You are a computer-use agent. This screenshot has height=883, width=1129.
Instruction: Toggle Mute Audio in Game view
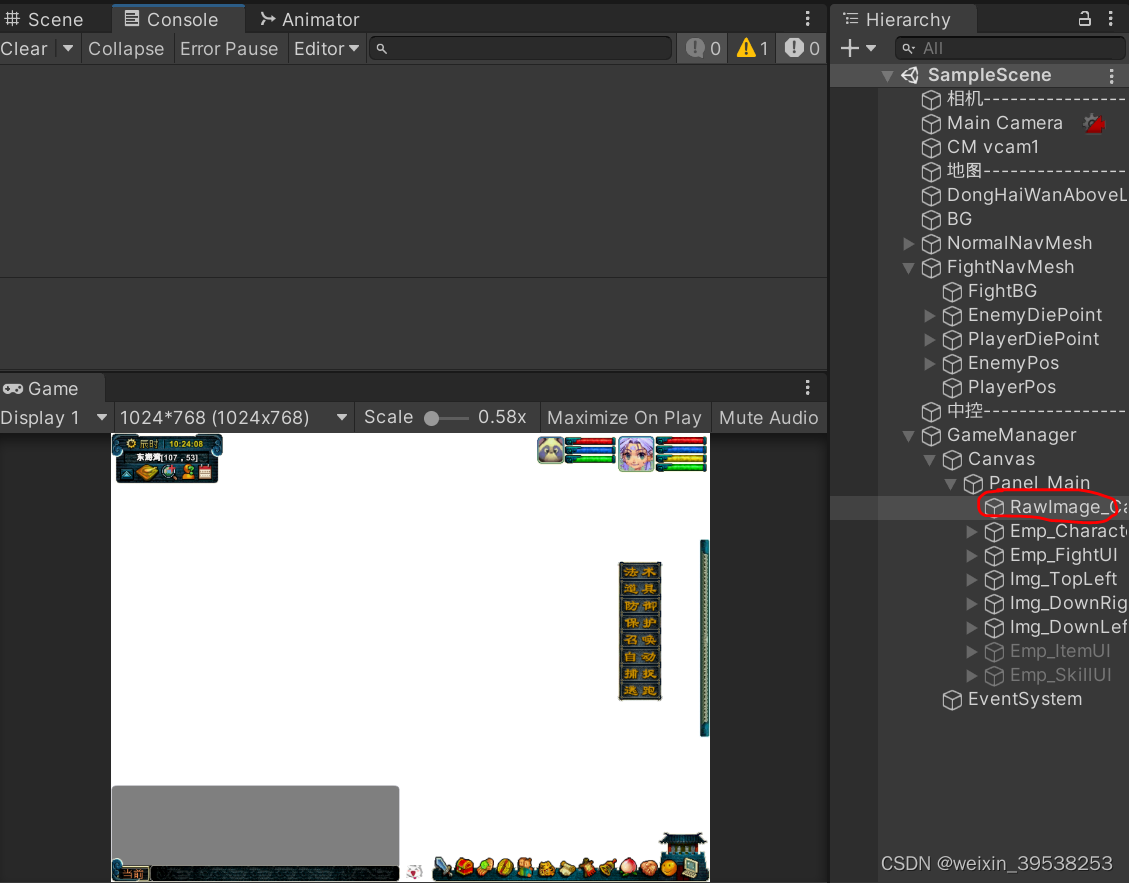[x=768, y=418]
